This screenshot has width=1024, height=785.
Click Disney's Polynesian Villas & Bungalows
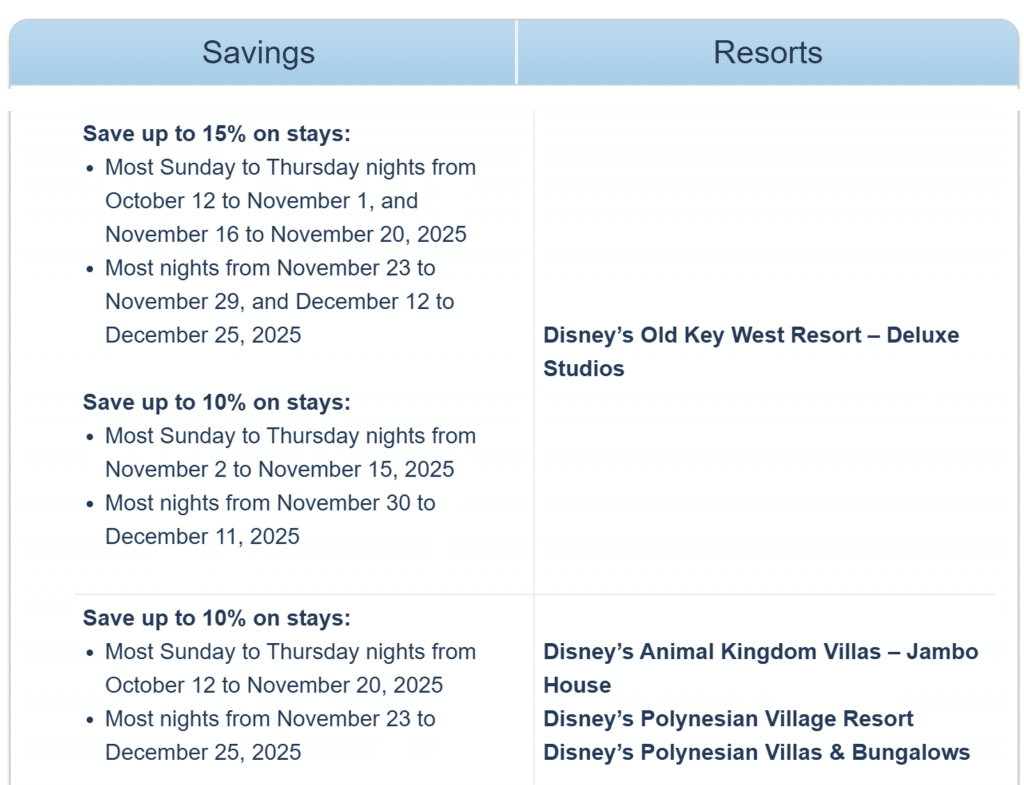pyautogui.click(x=756, y=752)
